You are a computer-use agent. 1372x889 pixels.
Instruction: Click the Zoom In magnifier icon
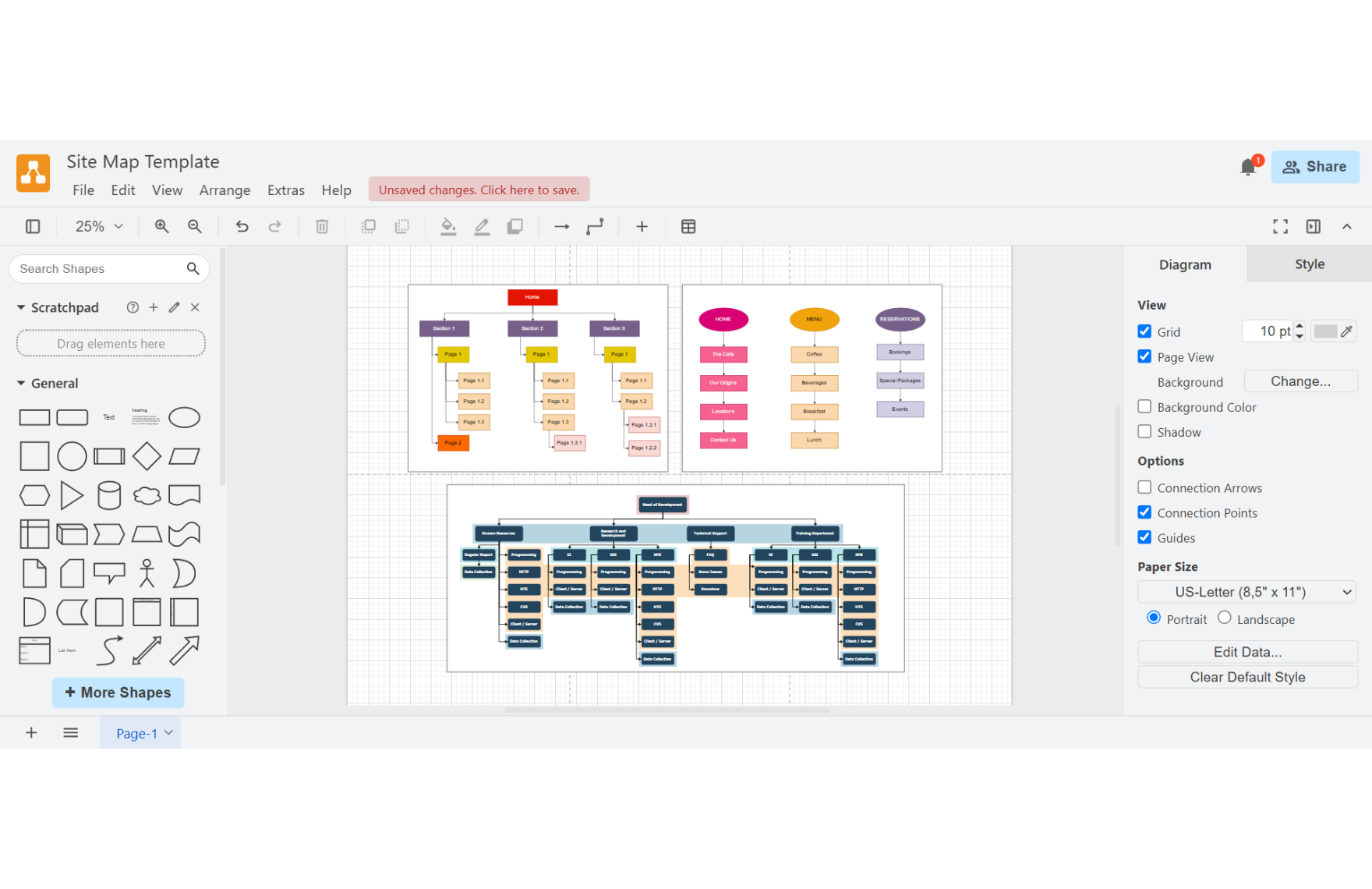click(161, 226)
